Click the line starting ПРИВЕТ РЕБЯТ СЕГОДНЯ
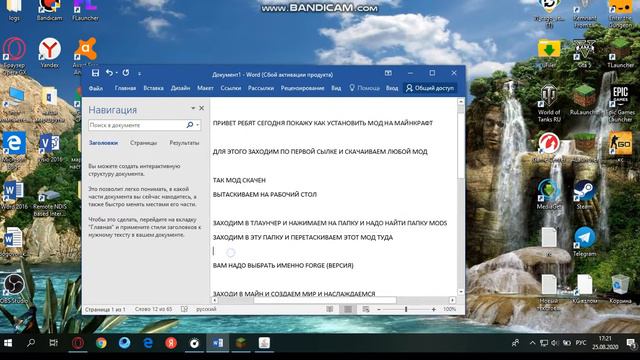 click(322, 123)
